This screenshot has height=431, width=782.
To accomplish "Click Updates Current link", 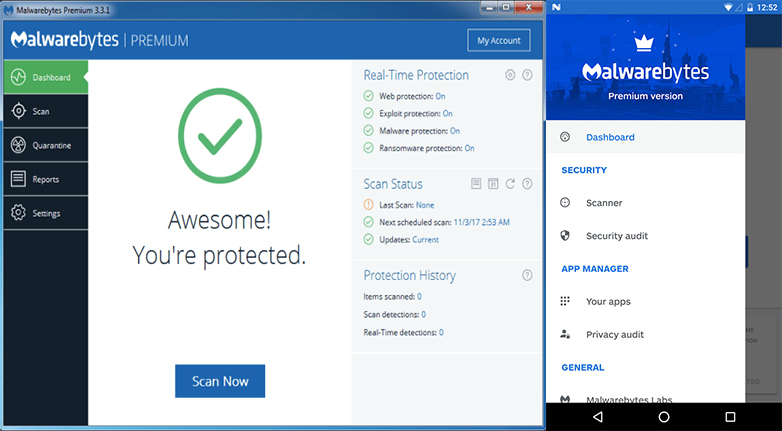I will pos(425,240).
